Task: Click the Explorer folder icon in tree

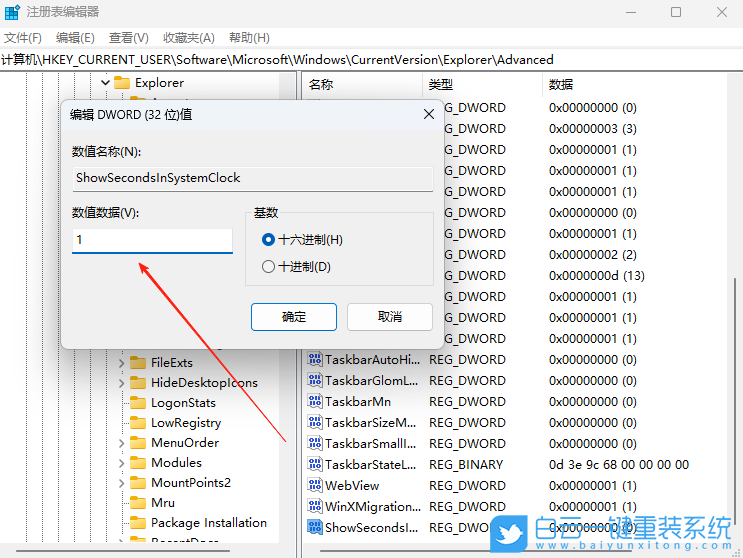Action: (122, 82)
